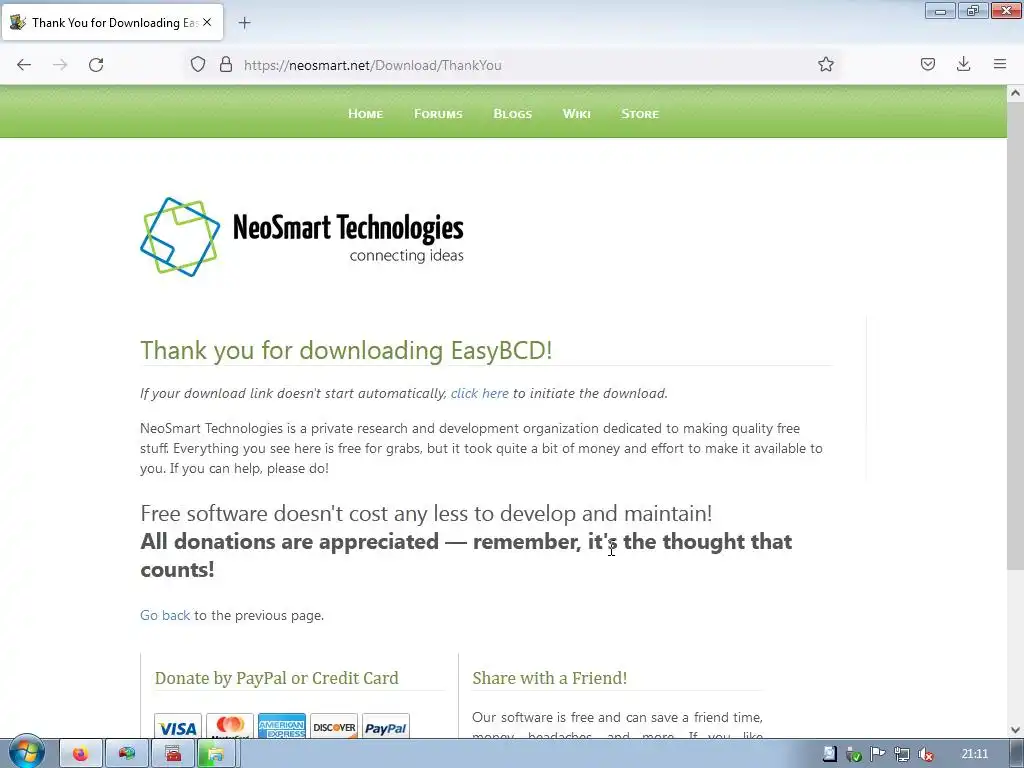This screenshot has width=1024, height=768.
Task: Follow the 'Go back' link
Action: coord(165,615)
